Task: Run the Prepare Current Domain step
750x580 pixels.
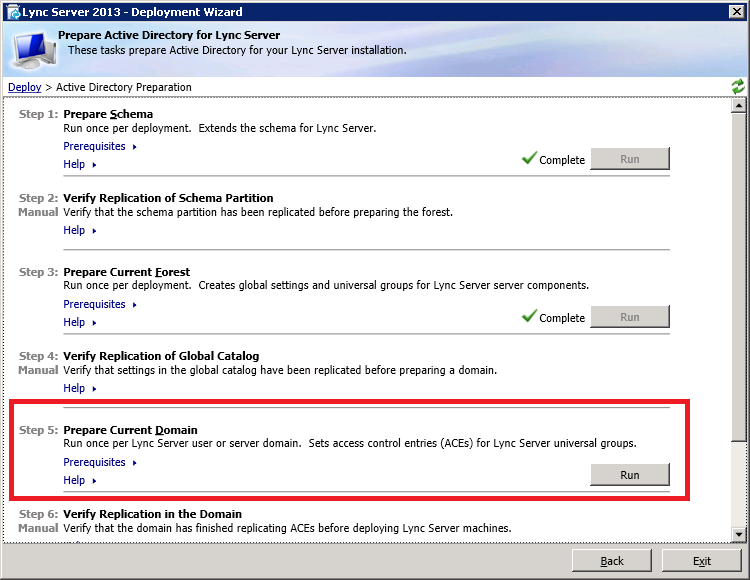Action: [630, 475]
